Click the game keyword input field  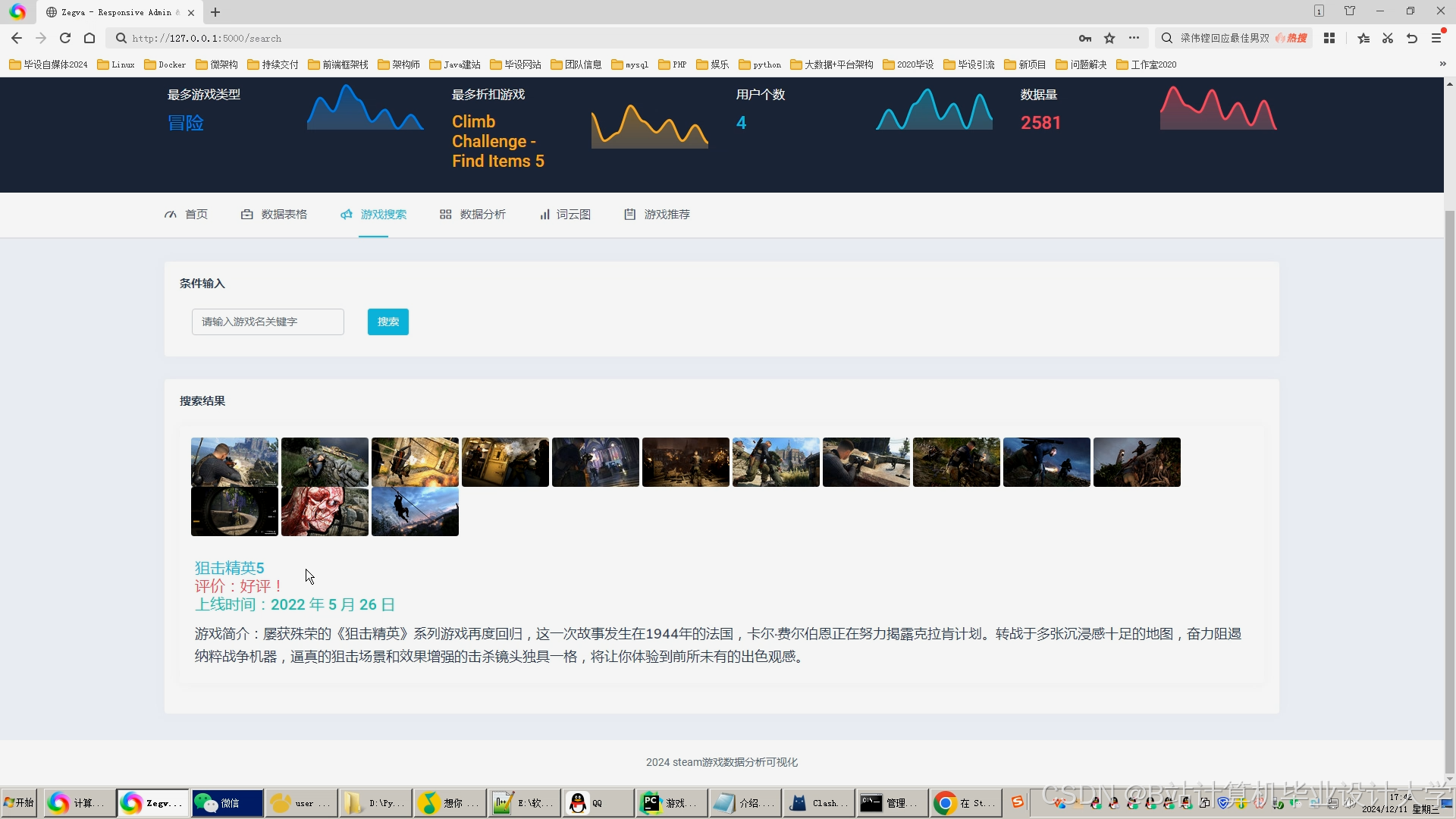268,322
